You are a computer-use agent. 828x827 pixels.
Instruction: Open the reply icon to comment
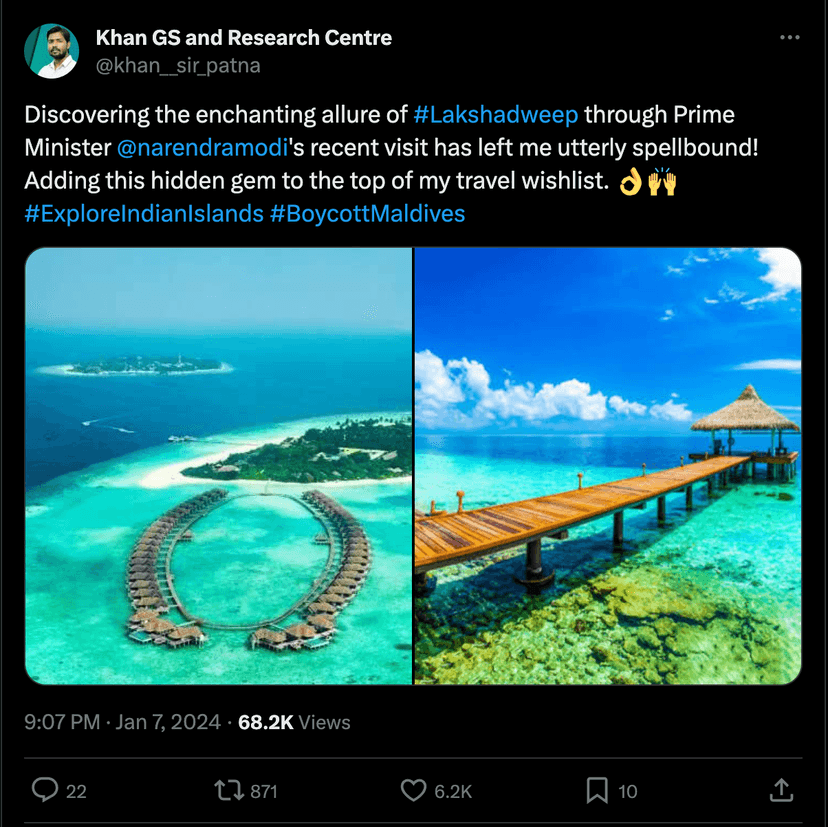point(44,791)
